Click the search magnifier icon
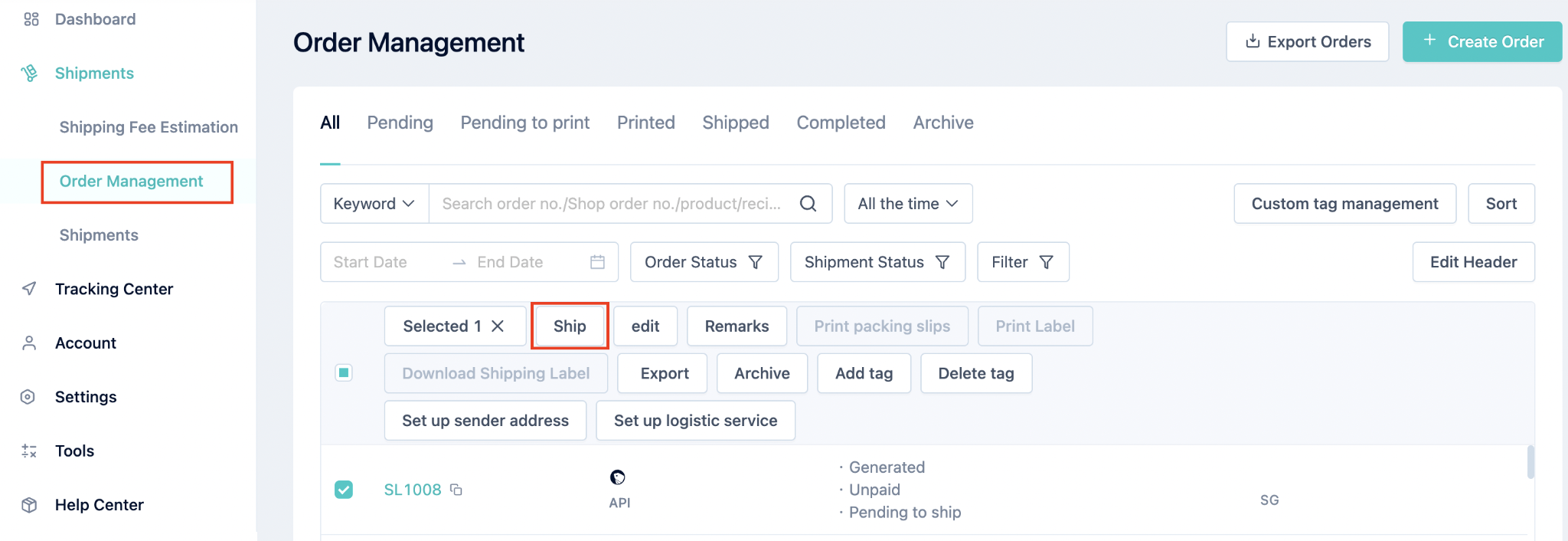Image resolution: width=1568 pixels, height=541 pixels. pos(808,204)
